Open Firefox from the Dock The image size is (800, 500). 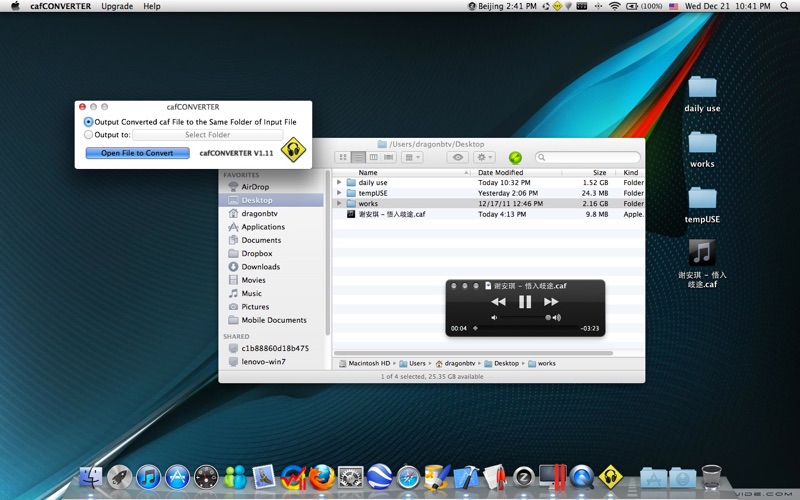(321, 478)
